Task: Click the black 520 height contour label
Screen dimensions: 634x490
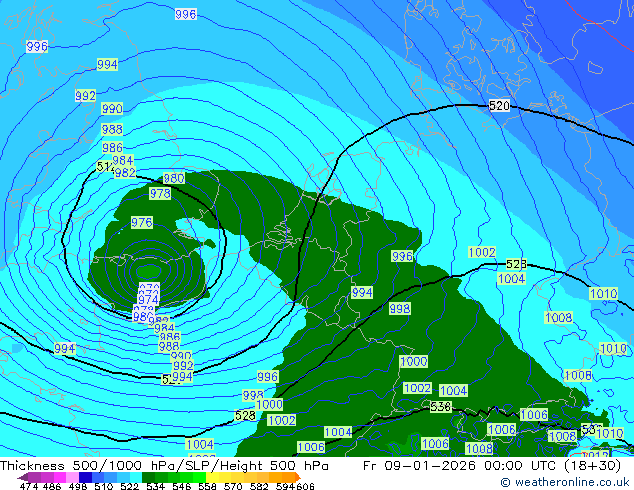Action: [x=499, y=106]
